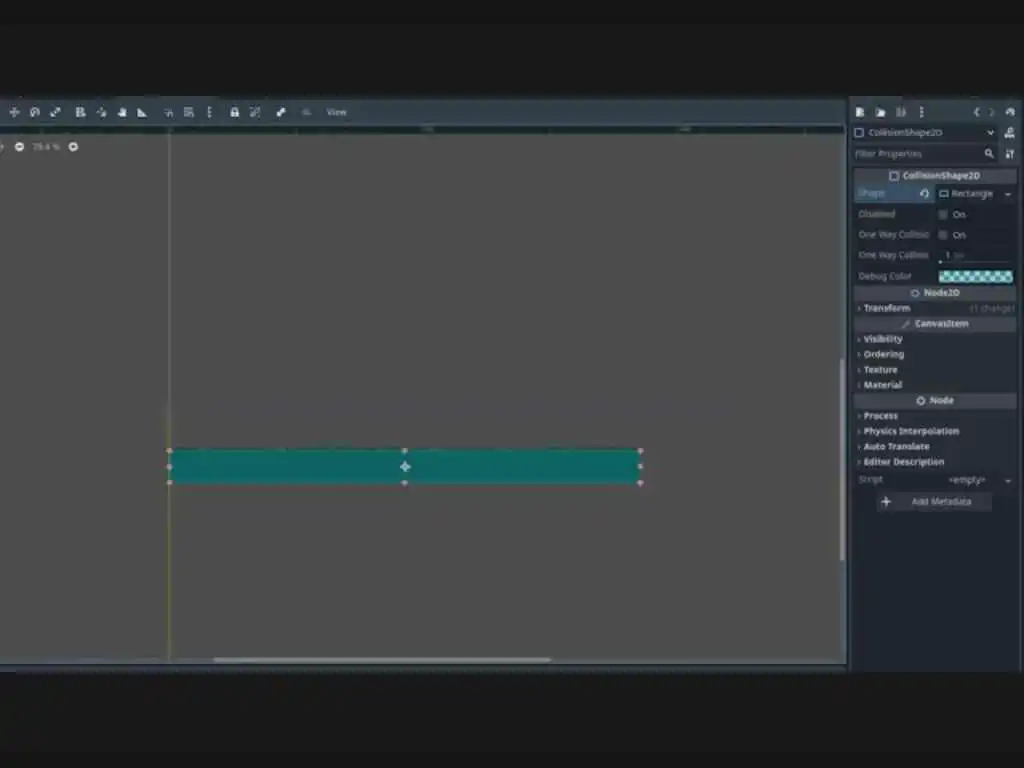Go to previous edited object in Inspector
Screen dimensions: 1024x768
(x=976, y=112)
